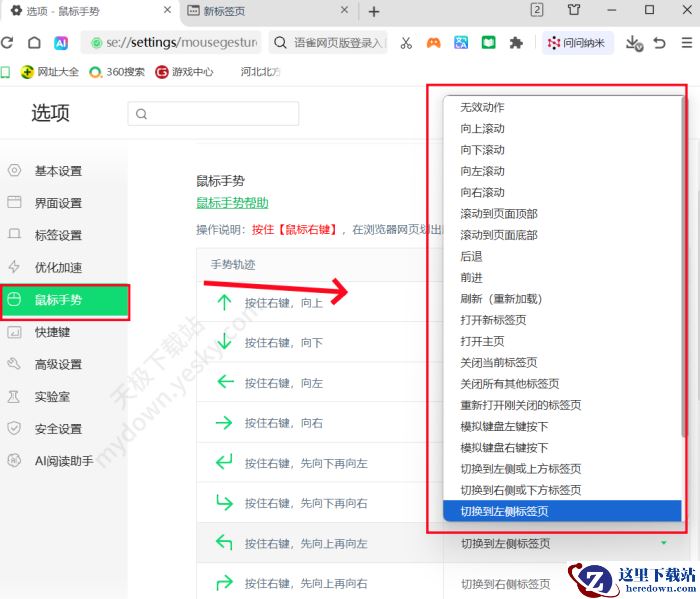Click the 语雀网页版登录入口 search box
Screen dimensions: 700x599
(328, 43)
